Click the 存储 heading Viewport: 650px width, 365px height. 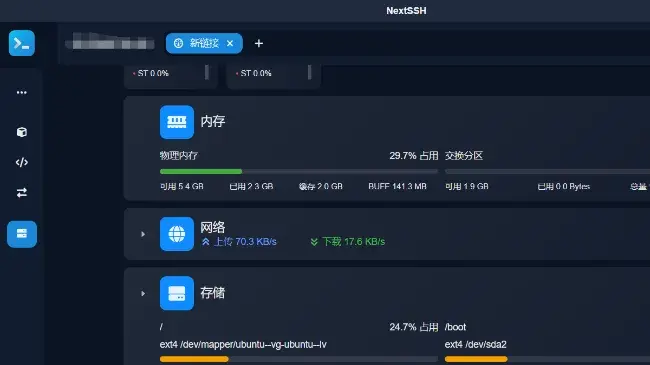coord(213,293)
